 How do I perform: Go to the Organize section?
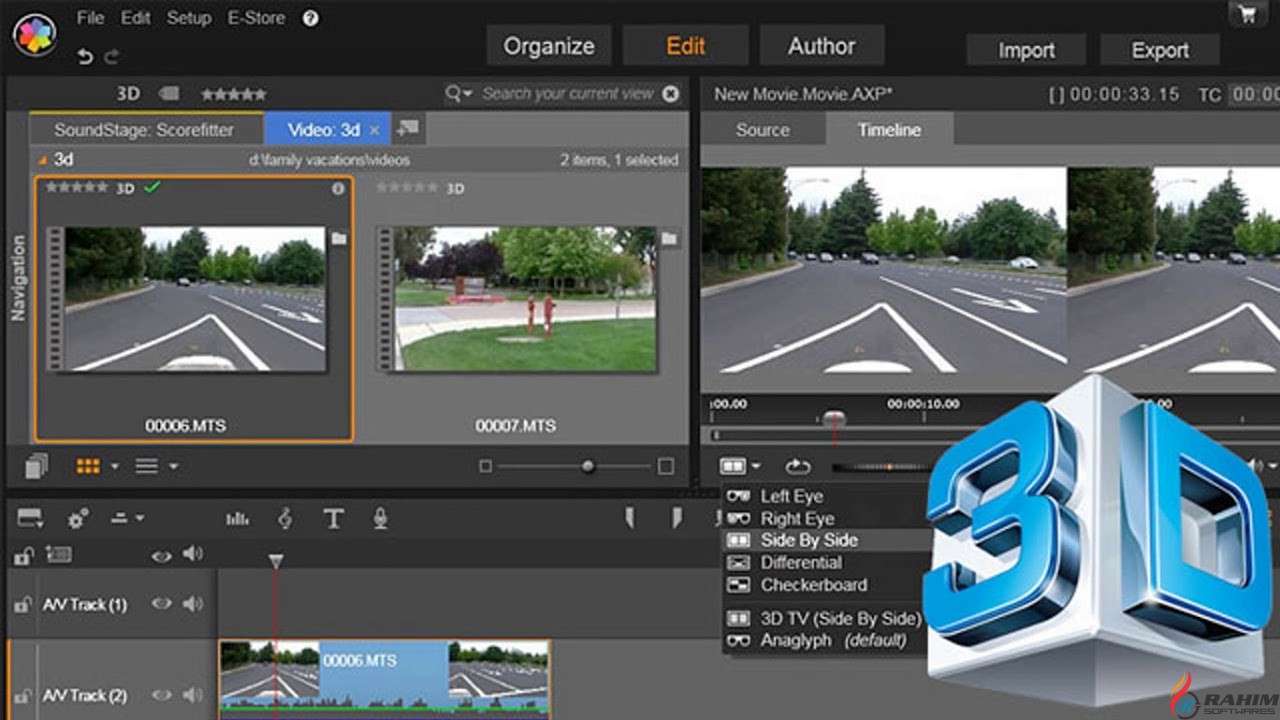(x=548, y=46)
